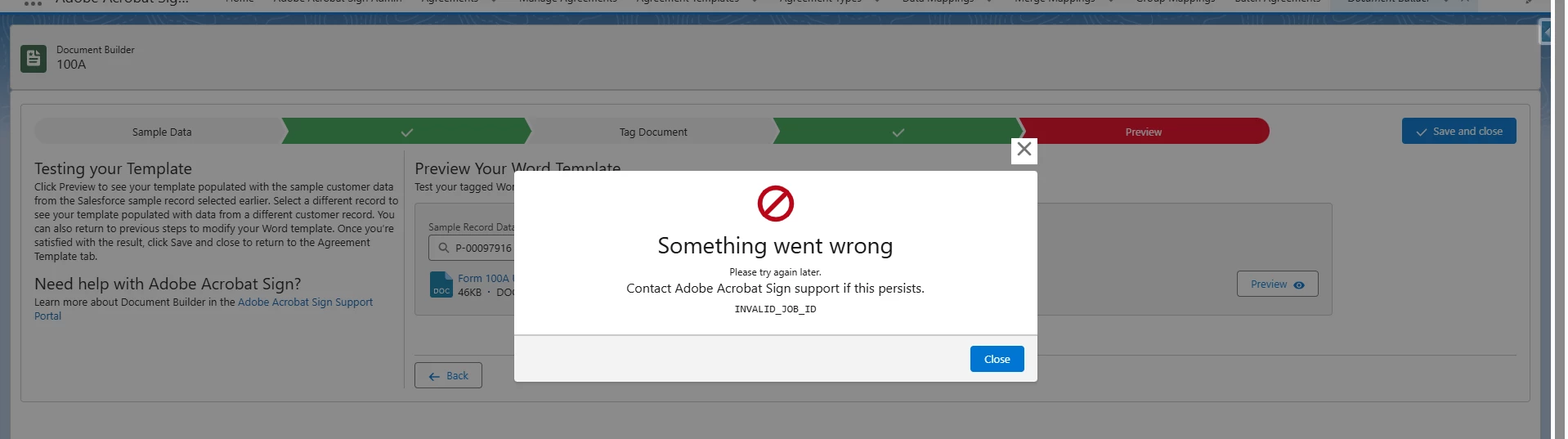The image size is (1568, 439).
Task: Click the 46KB file size text
Action: [469, 292]
